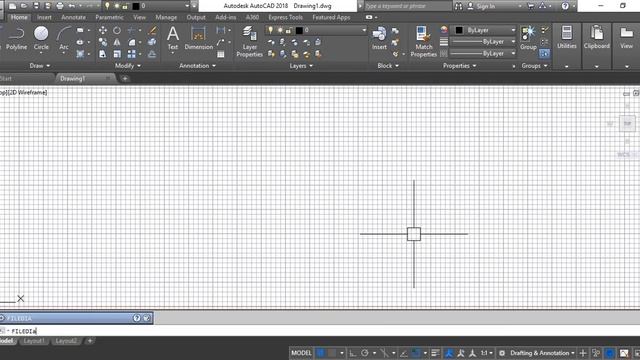Viewport: 640px width, 360px height.
Task: Select the Polyline tool
Action: click(x=16, y=39)
